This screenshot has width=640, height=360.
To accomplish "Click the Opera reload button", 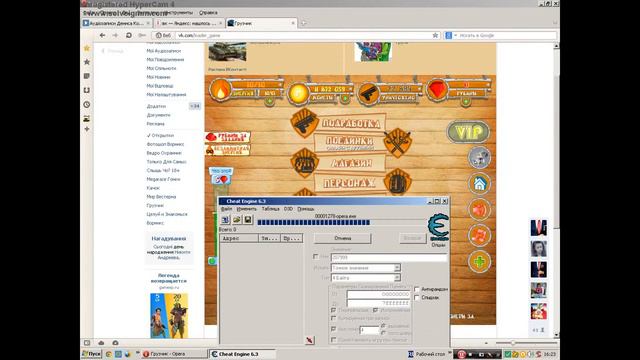I will [129, 36].
